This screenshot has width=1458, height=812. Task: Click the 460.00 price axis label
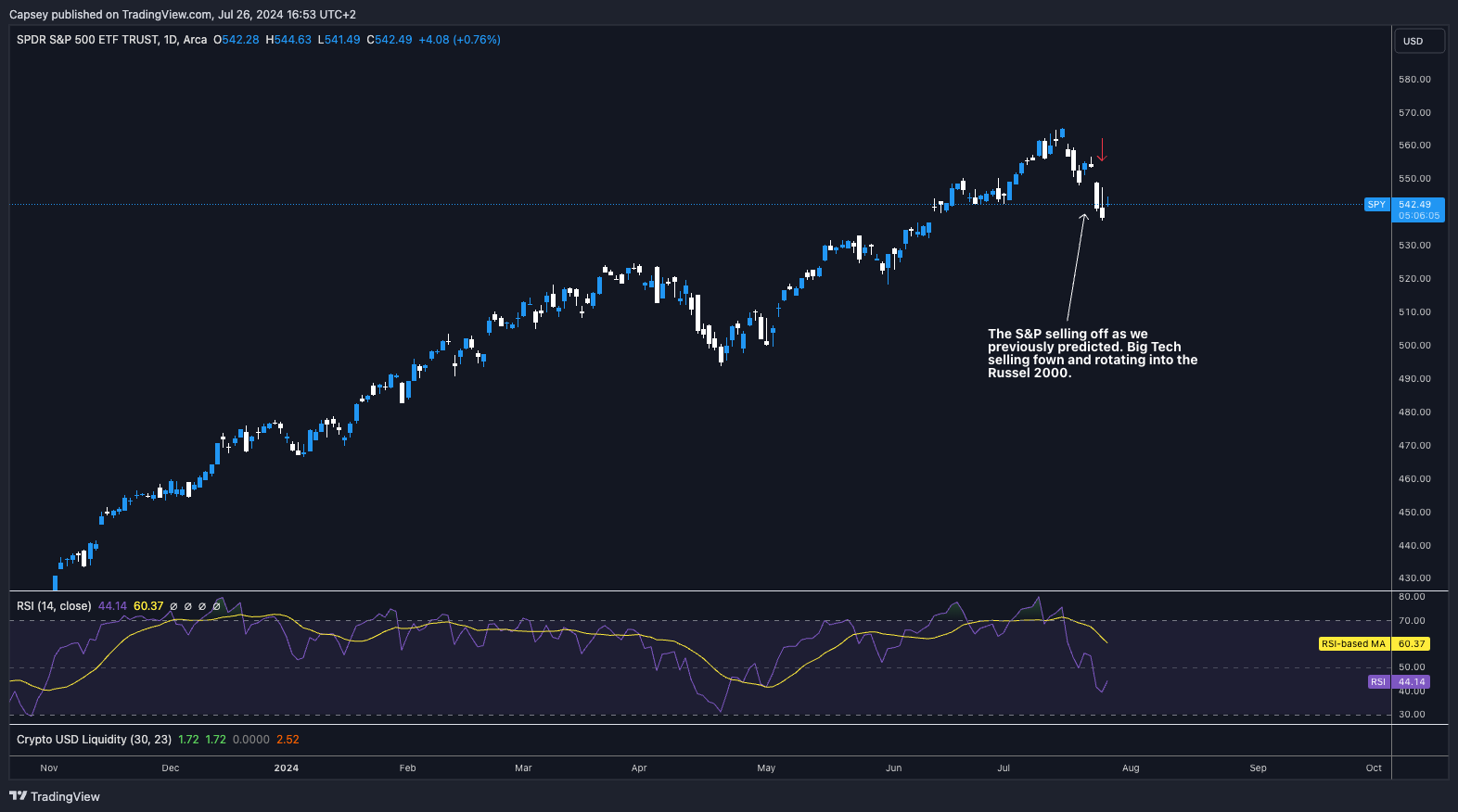1414,478
